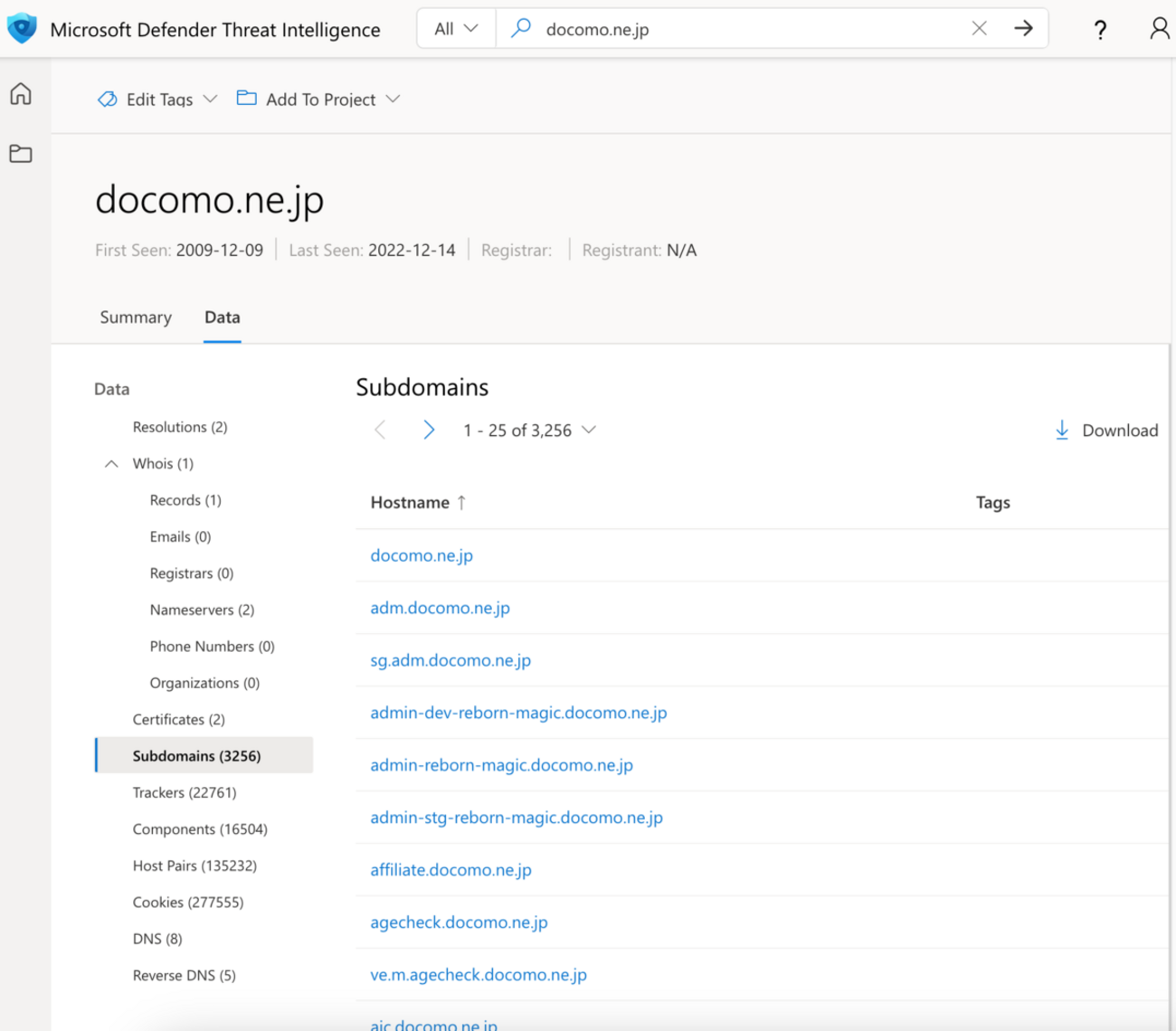Collapse the Whois tree section
1176x1031 pixels.
point(111,464)
